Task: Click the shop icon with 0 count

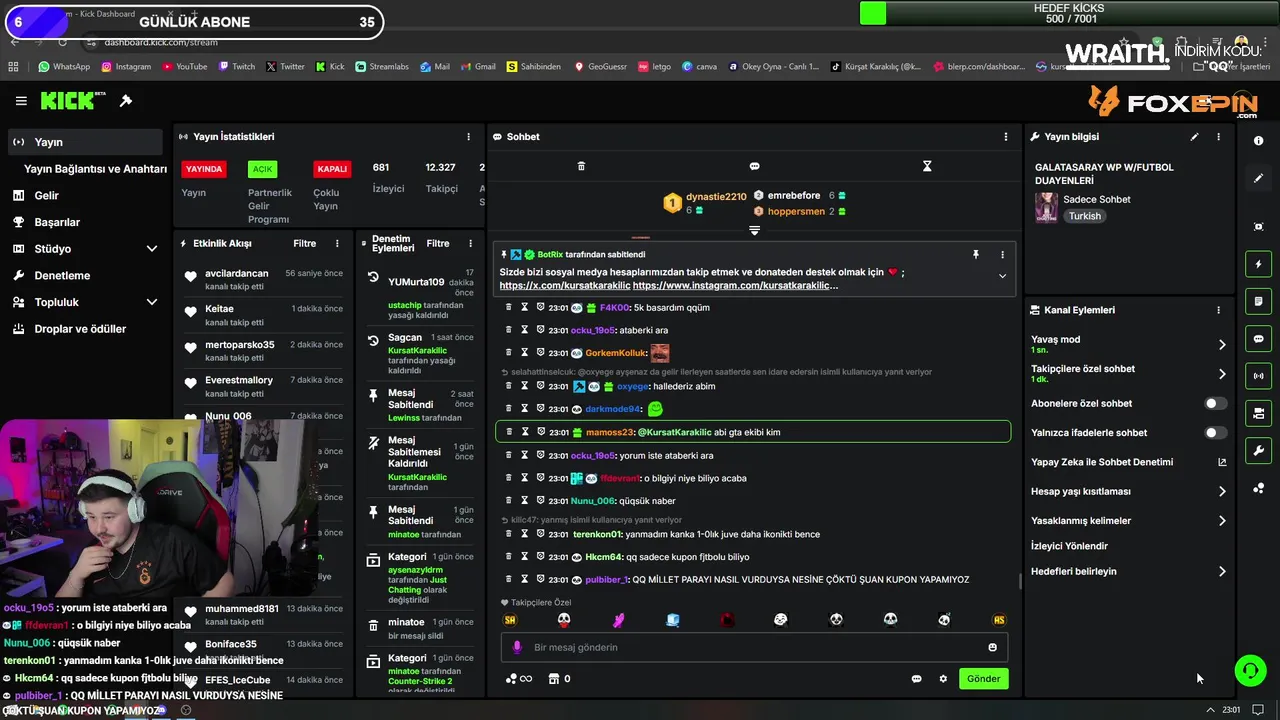Action: 559,679
